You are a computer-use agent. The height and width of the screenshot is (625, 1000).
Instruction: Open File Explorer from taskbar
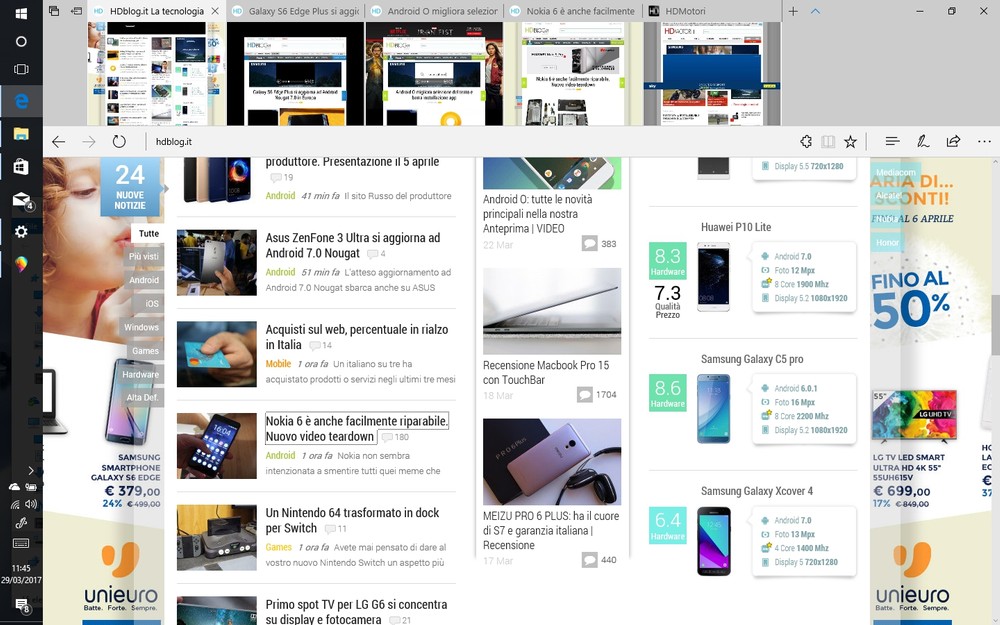(21, 133)
